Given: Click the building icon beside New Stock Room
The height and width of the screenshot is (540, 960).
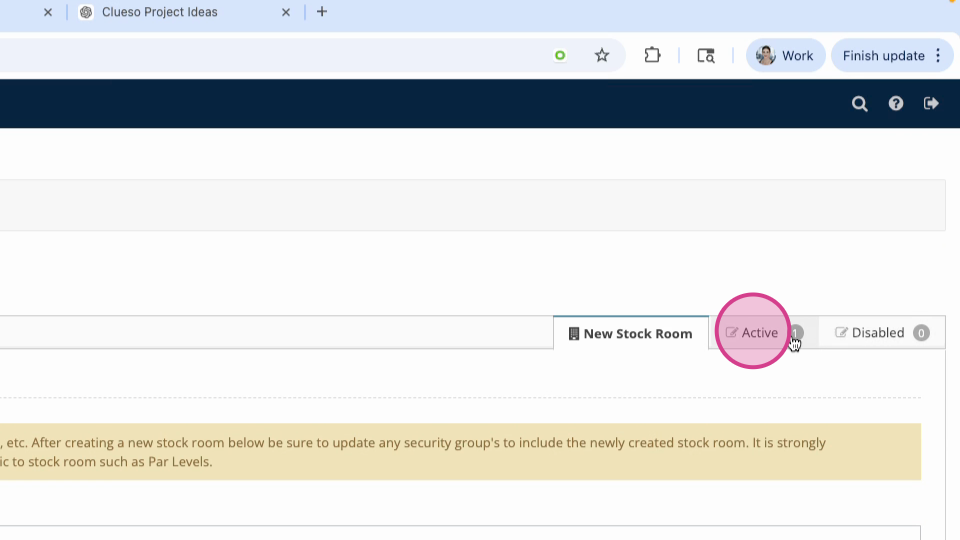Looking at the screenshot, I should click(x=574, y=334).
